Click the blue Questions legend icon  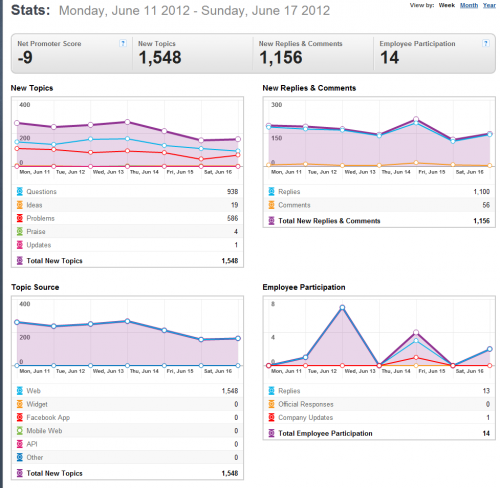pos(20,191)
